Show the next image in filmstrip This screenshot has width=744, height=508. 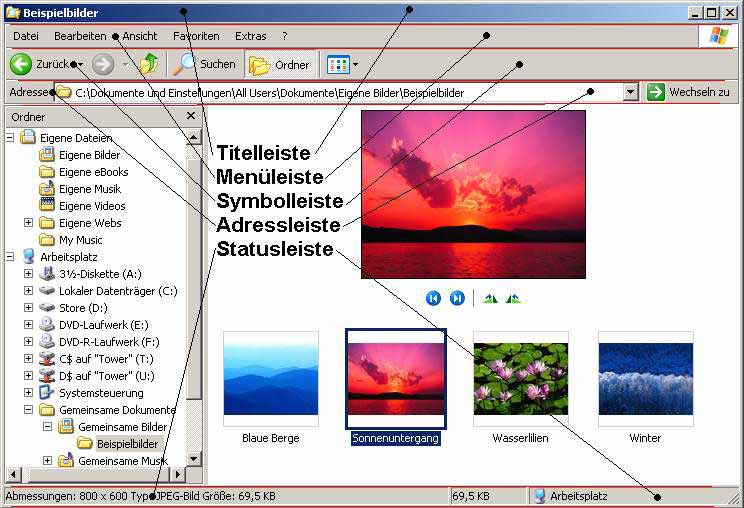457,298
